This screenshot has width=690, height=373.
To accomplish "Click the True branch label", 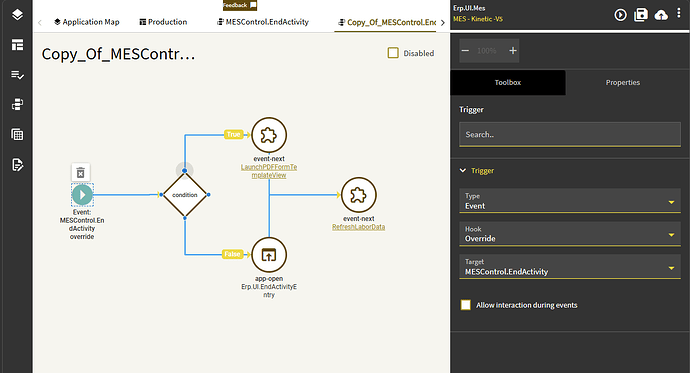I will point(234,135).
